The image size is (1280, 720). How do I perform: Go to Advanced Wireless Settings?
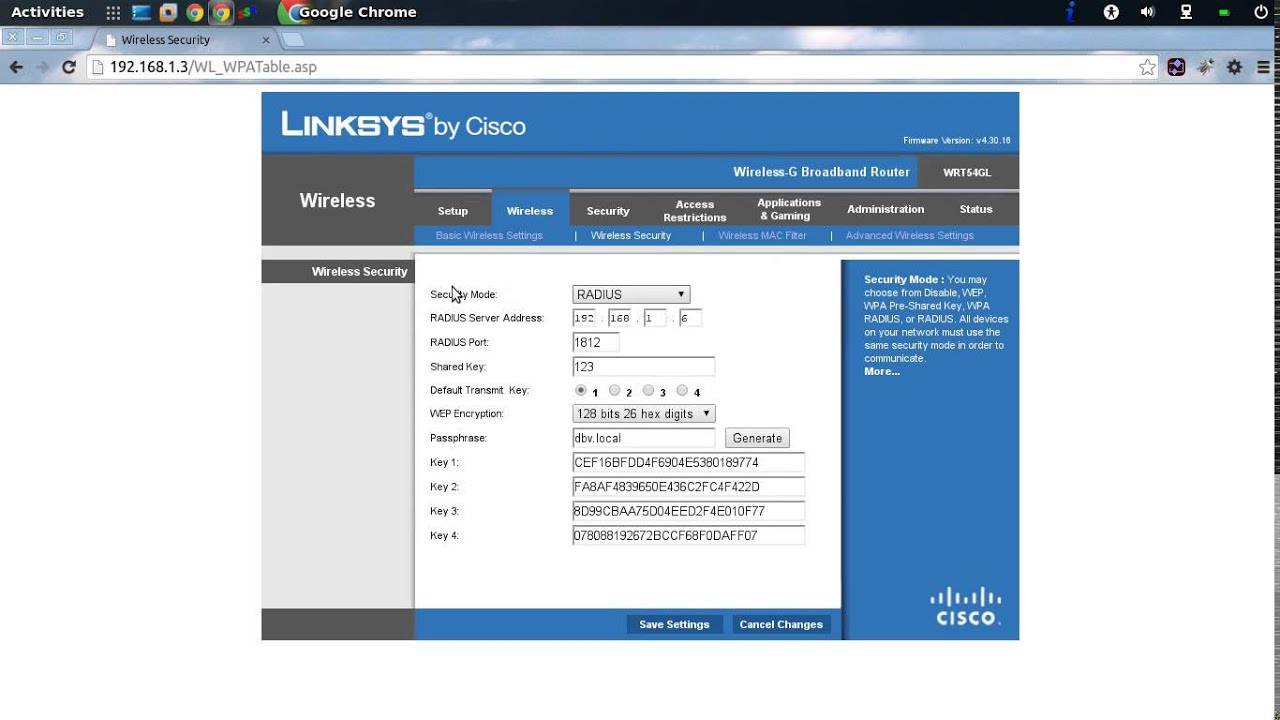[x=910, y=236]
